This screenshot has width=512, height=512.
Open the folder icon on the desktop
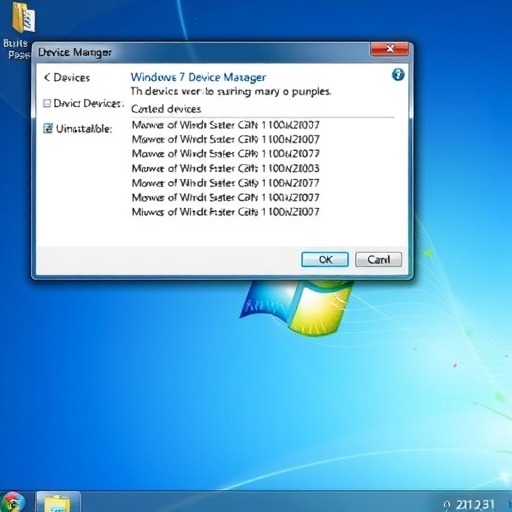23,17
